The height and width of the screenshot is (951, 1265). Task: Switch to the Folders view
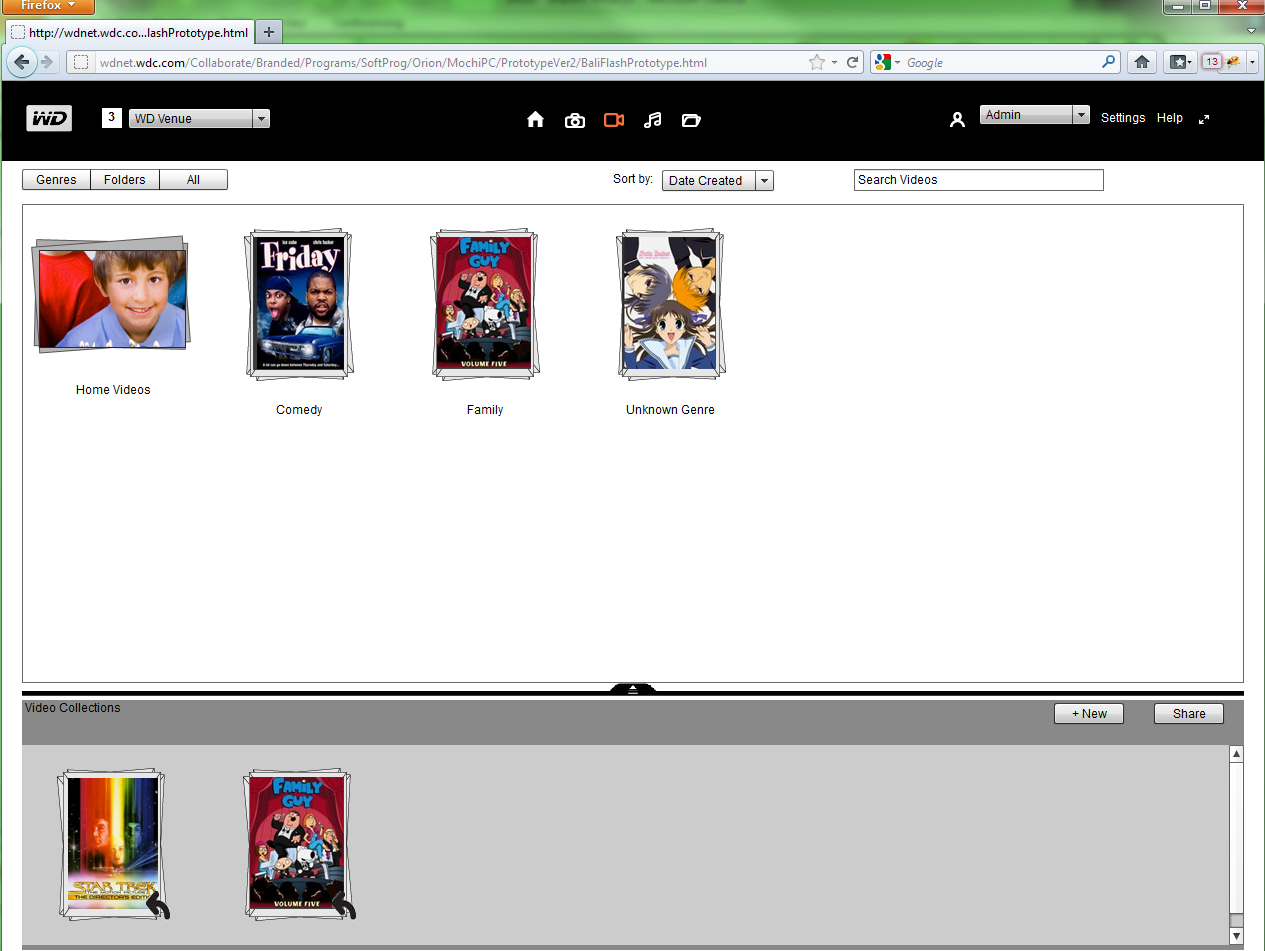click(x=125, y=180)
